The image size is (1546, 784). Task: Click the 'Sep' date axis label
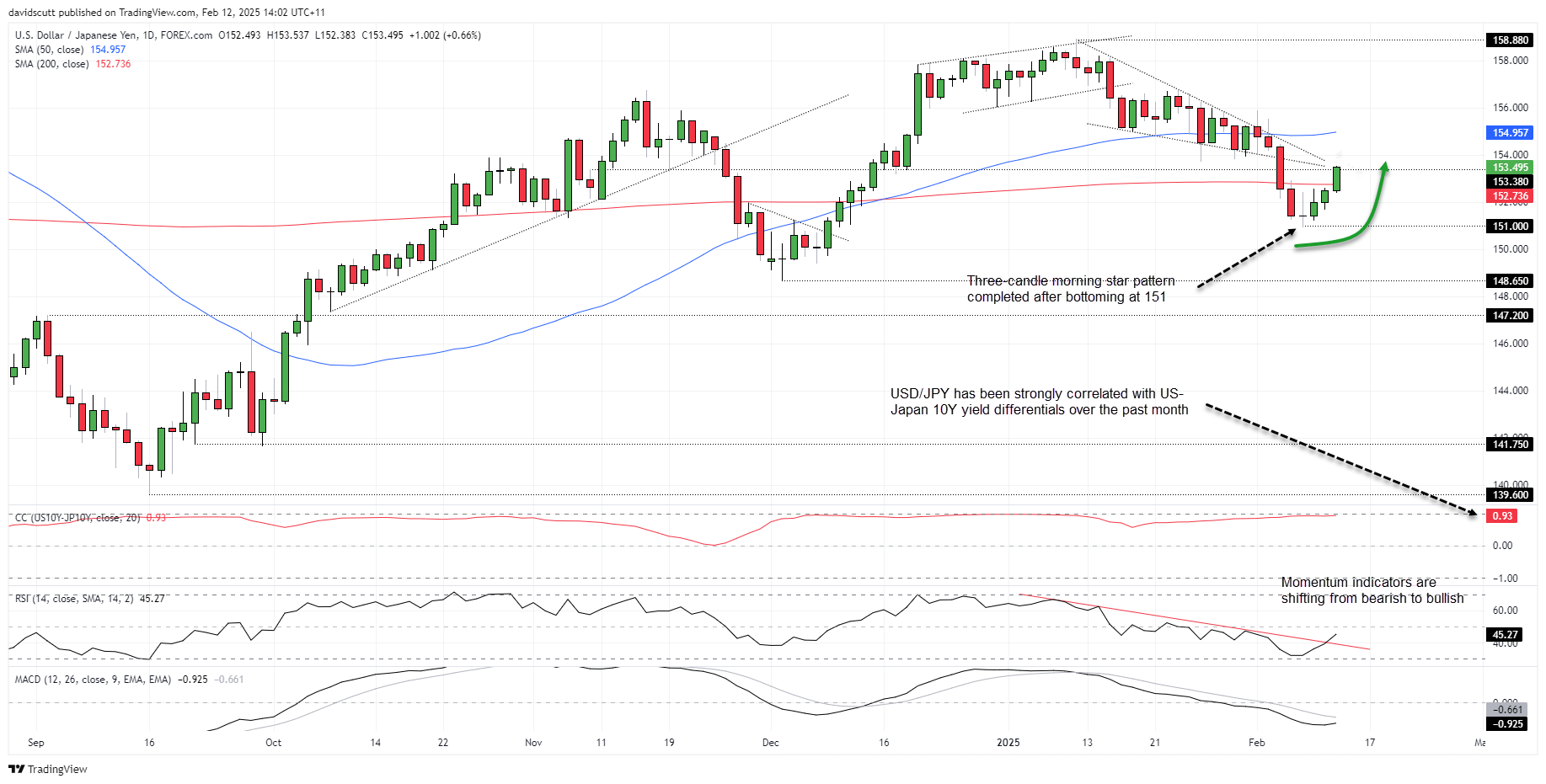[36, 743]
